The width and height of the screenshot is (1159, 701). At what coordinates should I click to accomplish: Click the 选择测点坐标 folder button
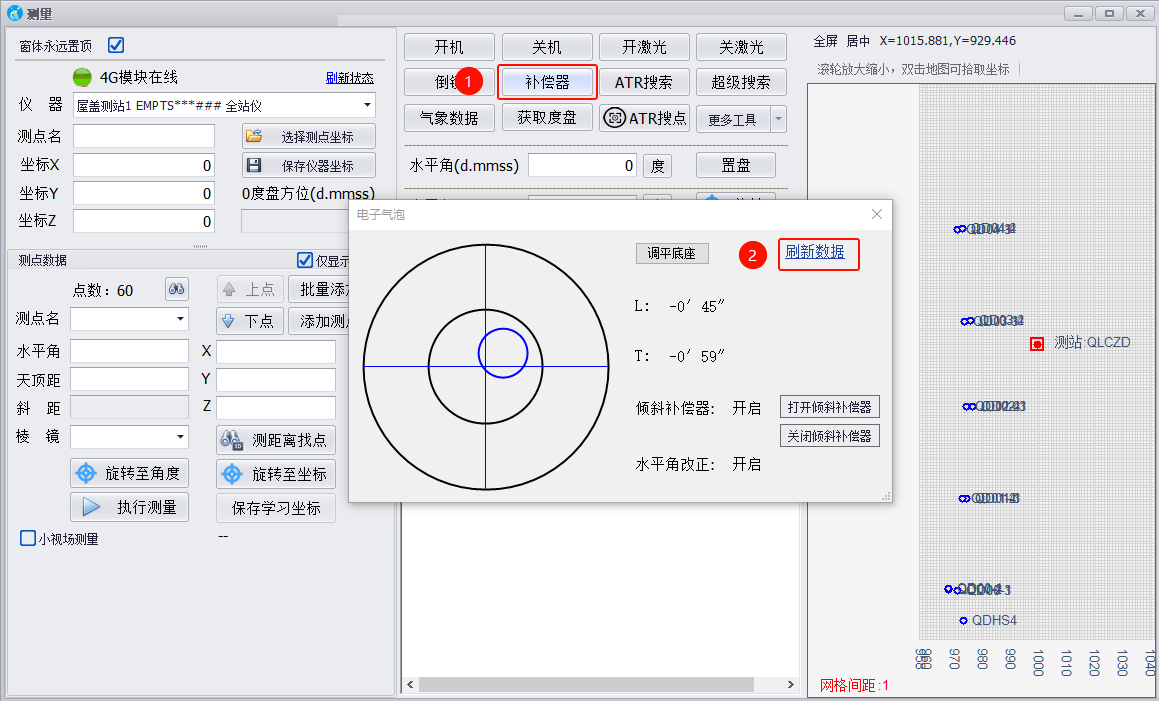[309, 137]
